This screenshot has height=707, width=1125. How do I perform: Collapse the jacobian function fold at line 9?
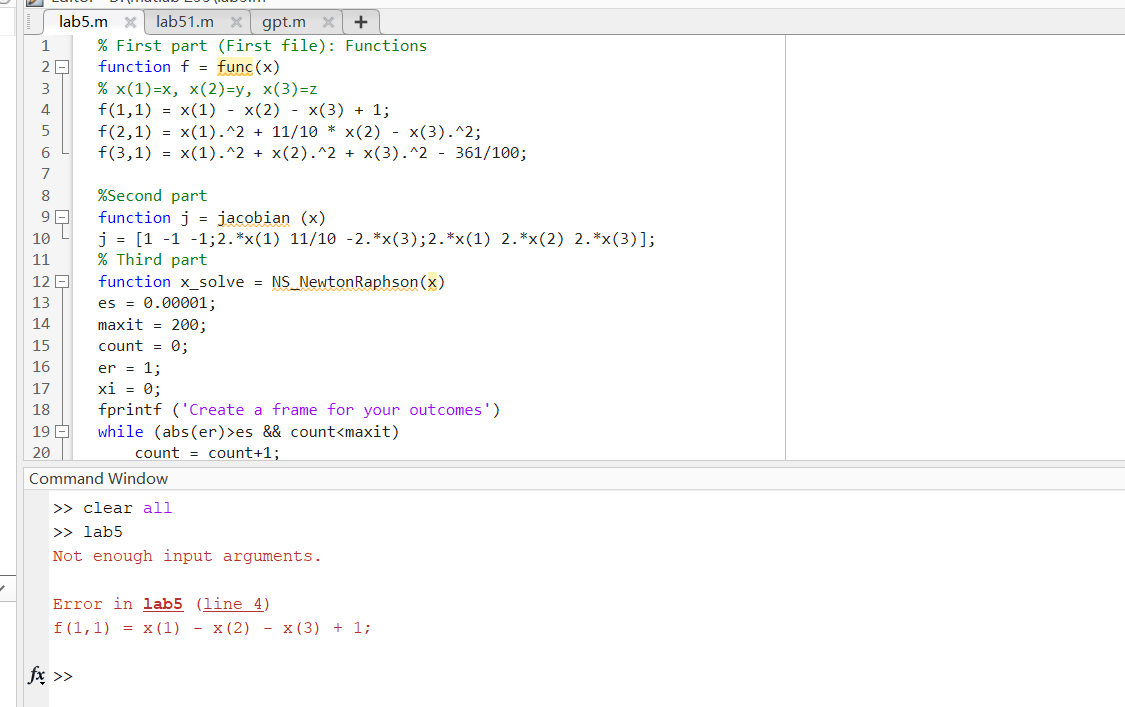click(x=61, y=217)
